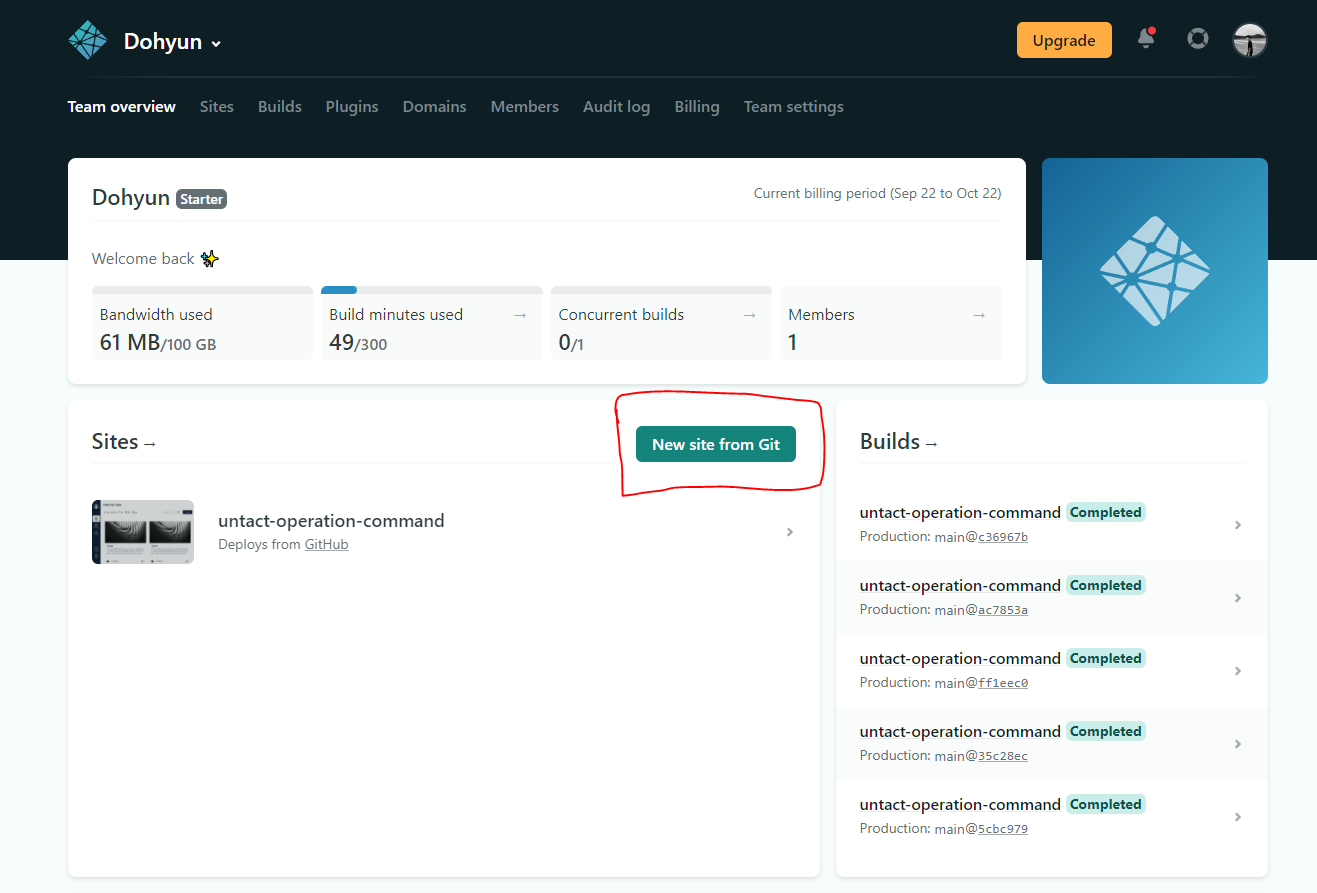Click Completed badge for build 35c28ec
The height and width of the screenshot is (893, 1317).
(1105, 731)
